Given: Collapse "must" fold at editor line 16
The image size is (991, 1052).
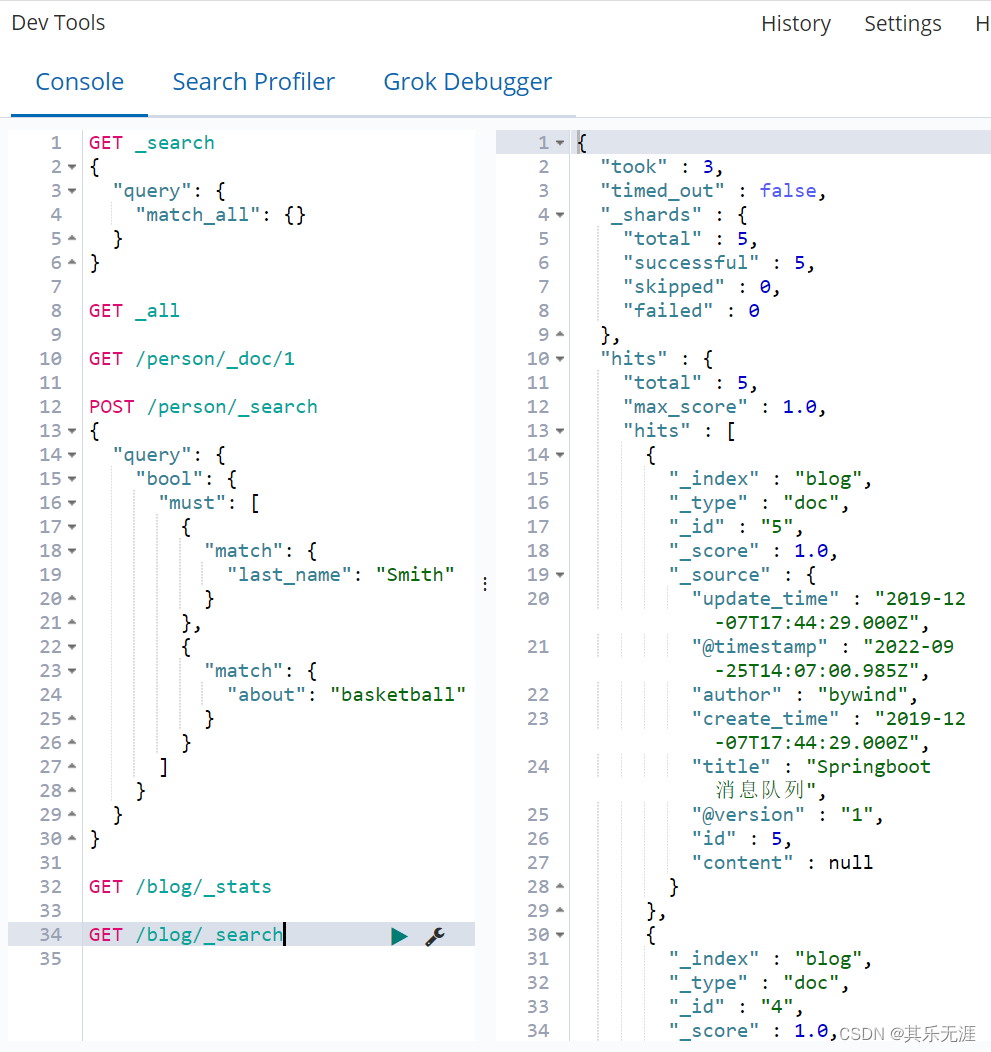Looking at the screenshot, I should [x=72, y=503].
